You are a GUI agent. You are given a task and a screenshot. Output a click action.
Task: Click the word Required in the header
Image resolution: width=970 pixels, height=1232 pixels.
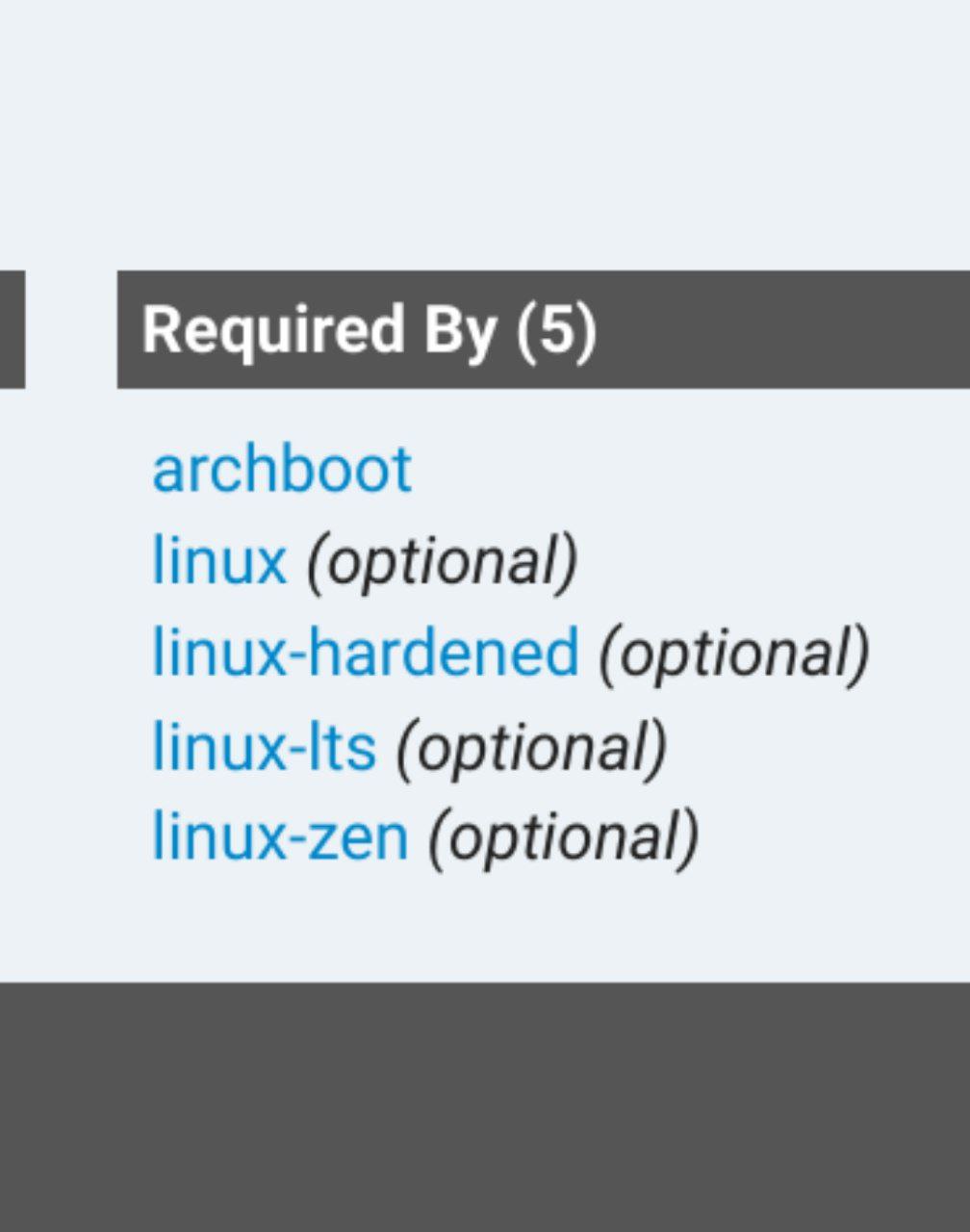click(x=272, y=330)
